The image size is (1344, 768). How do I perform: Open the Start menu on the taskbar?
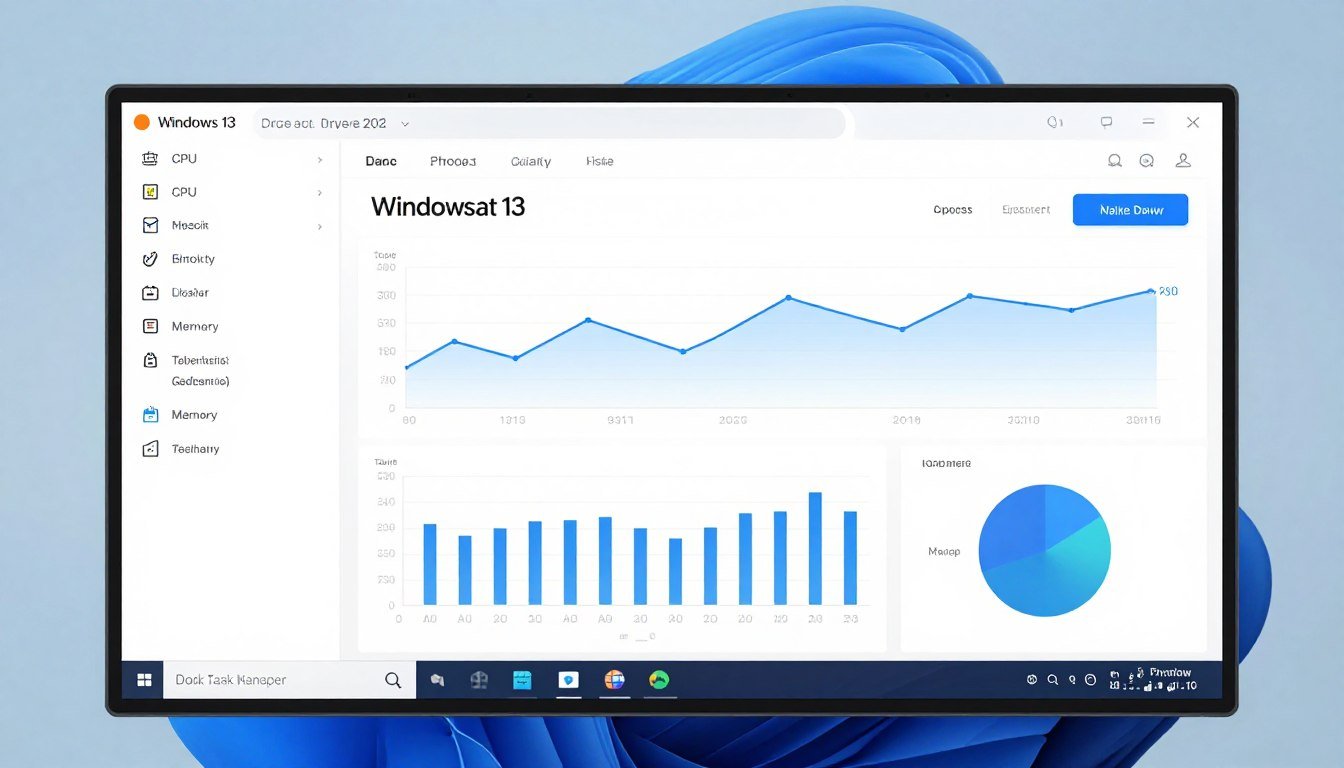coord(143,679)
